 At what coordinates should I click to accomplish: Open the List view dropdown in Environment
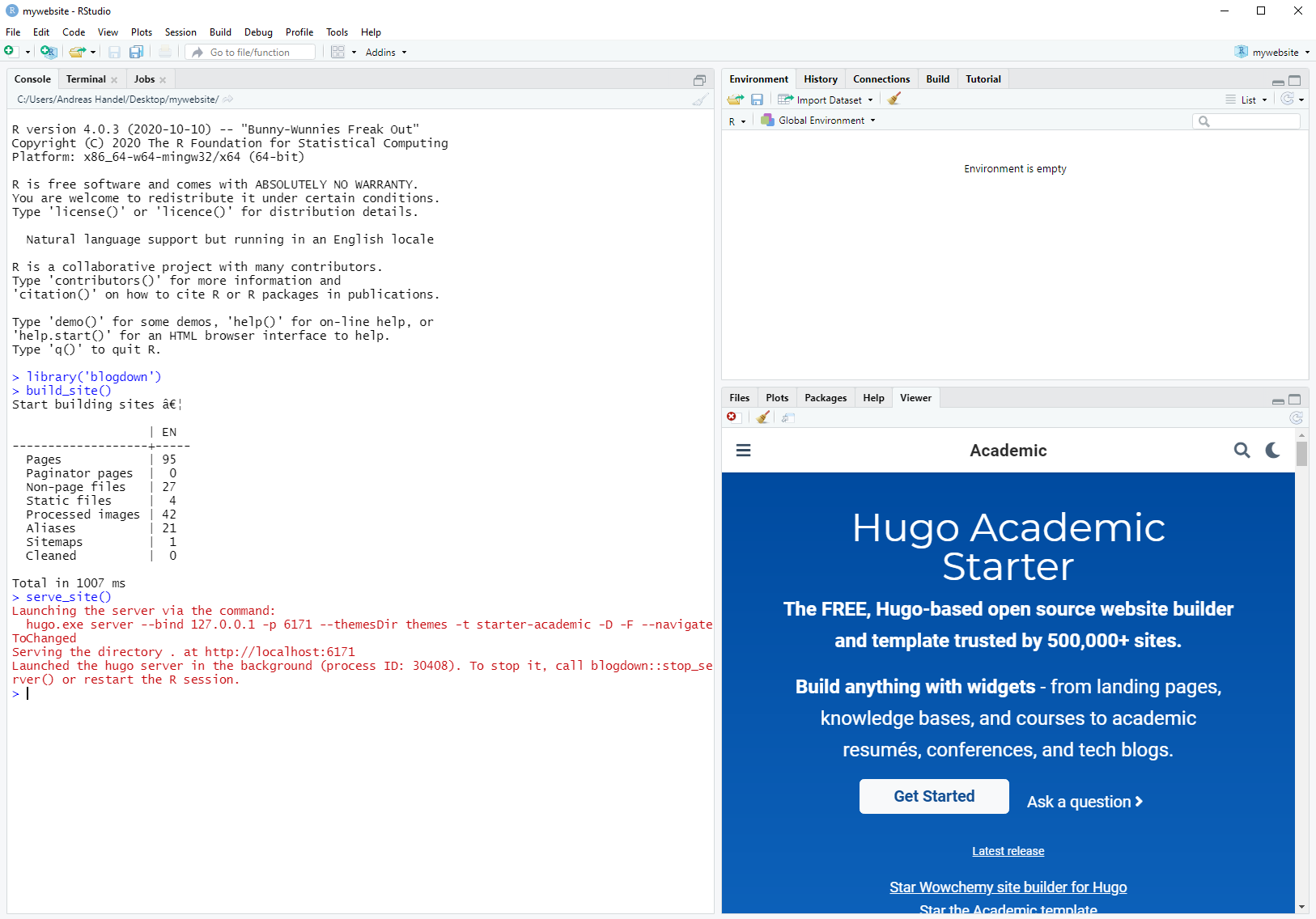1246,100
